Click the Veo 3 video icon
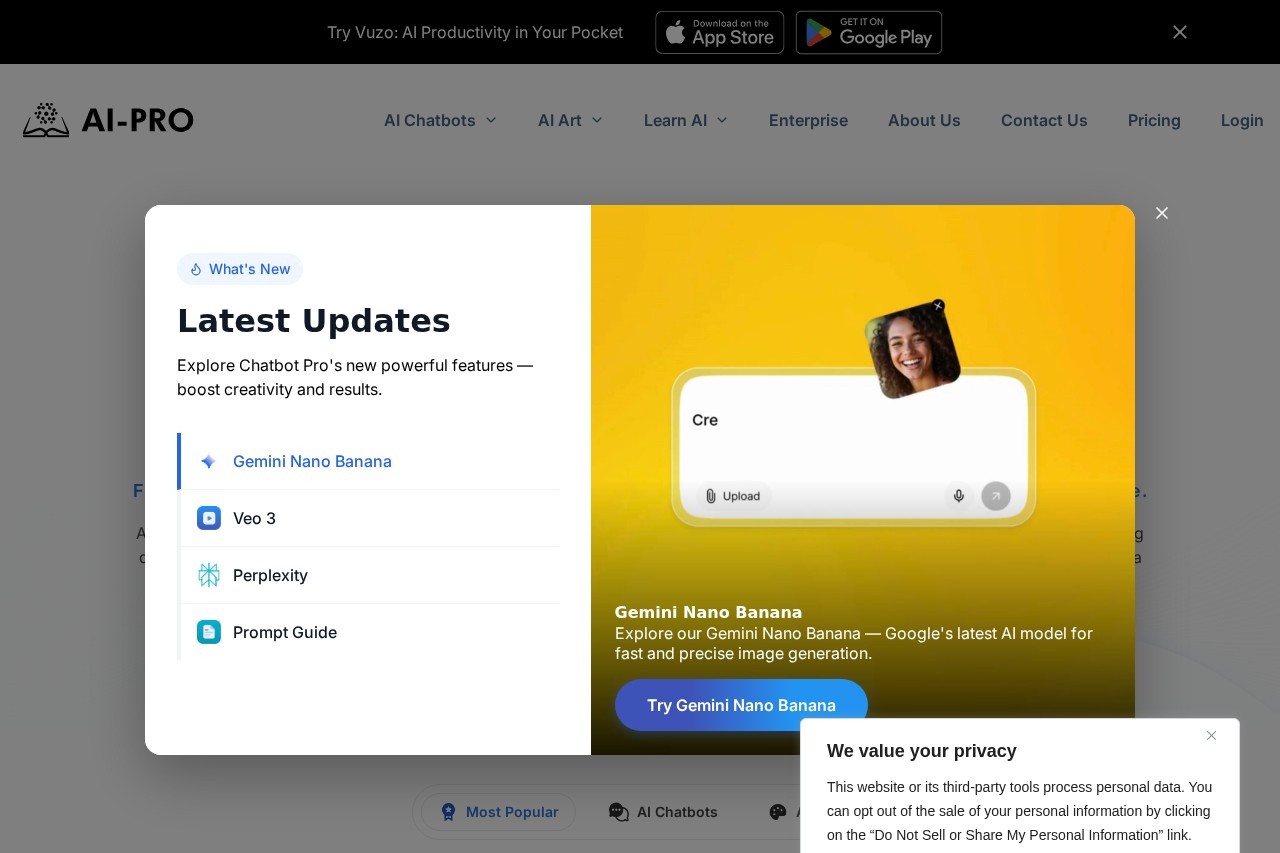This screenshot has width=1280, height=853. 208,518
